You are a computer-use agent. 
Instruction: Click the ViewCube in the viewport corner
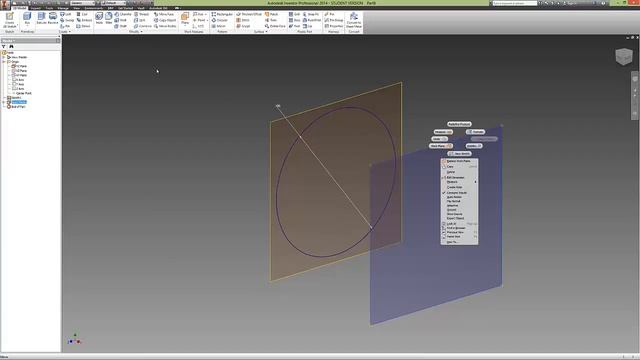624,56
